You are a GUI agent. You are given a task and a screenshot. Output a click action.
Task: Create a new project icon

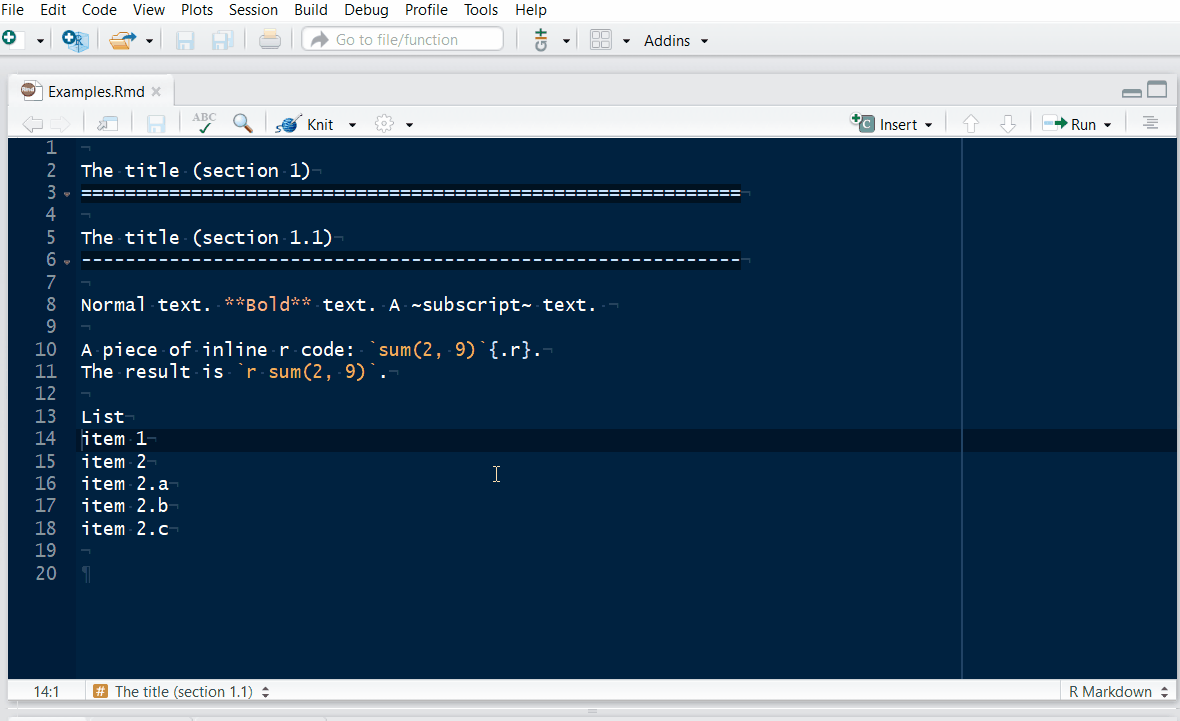point(75,40)
